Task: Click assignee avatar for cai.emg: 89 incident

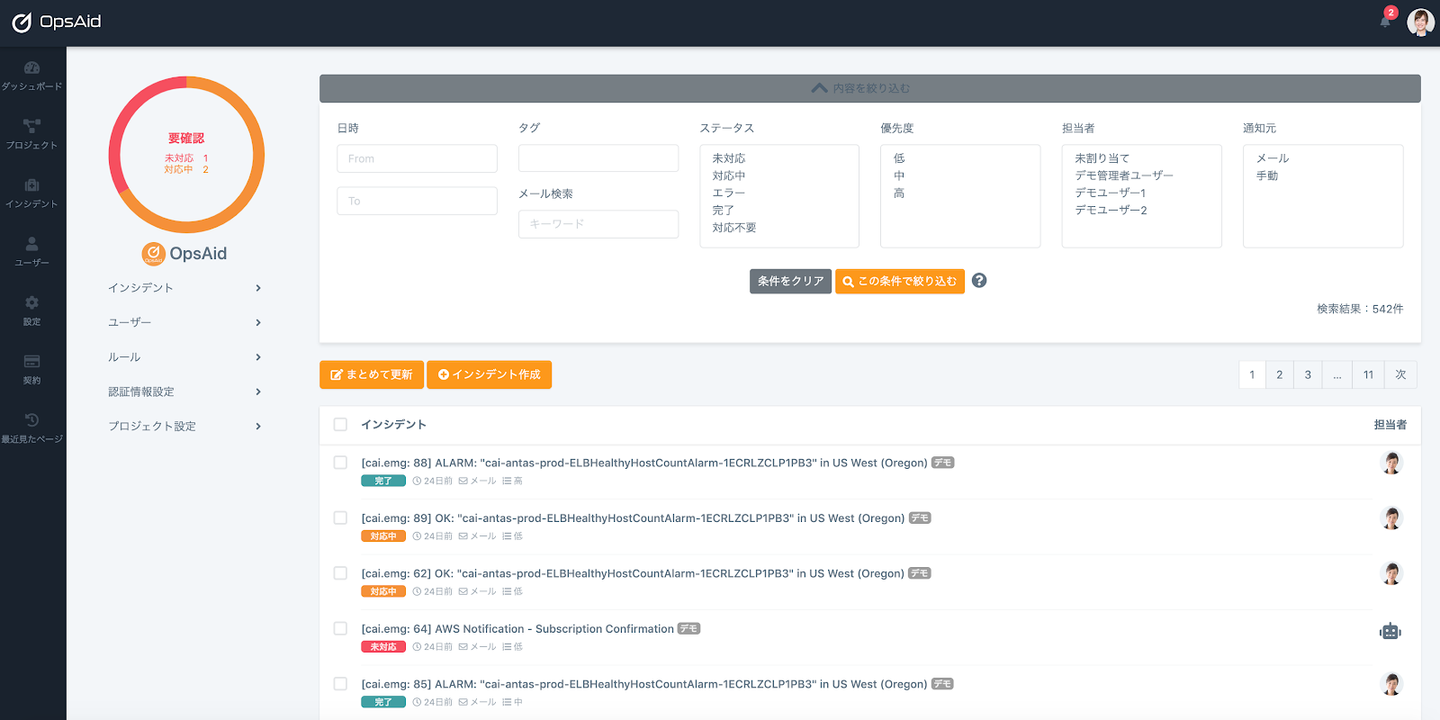Action: 1391,518
